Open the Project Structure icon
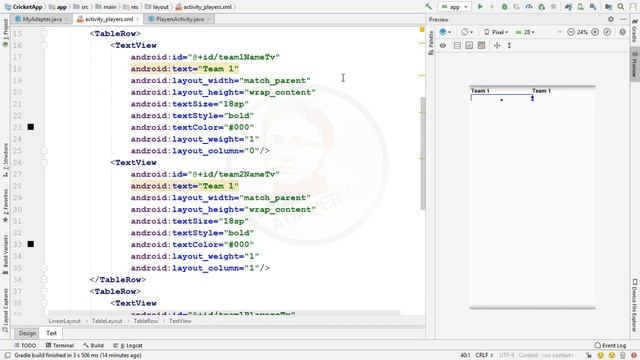 tap(608, 7)
